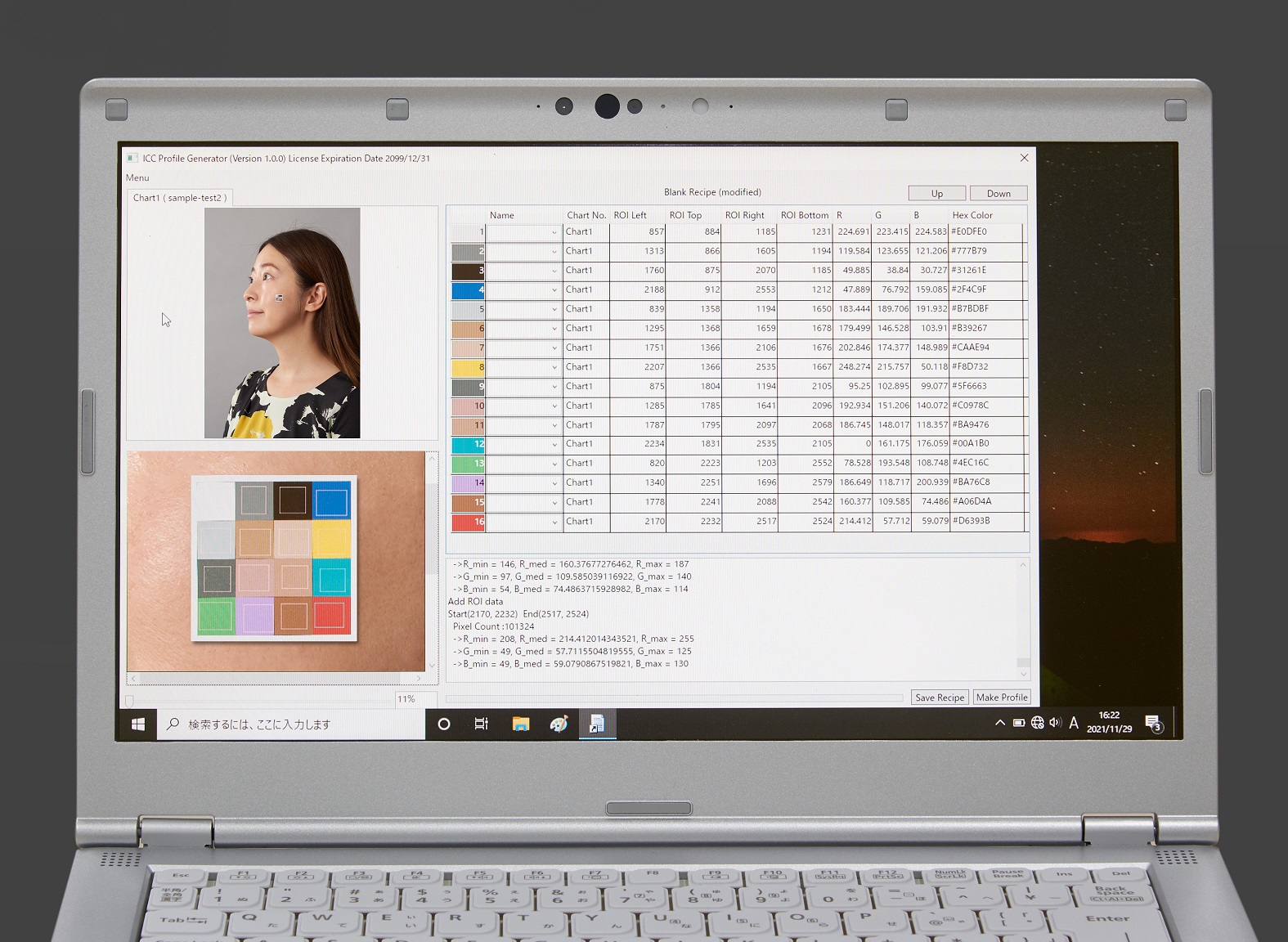1288x942 pixels.
Task: Select the blue color swatch in row 4
Action: (468, 290)
